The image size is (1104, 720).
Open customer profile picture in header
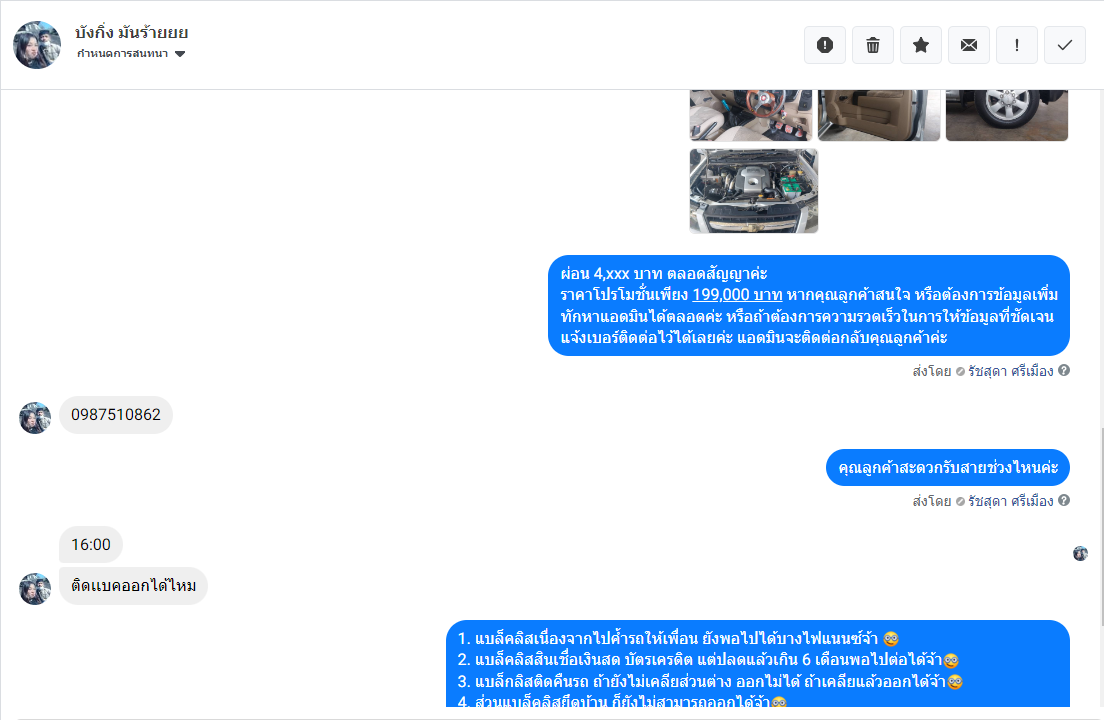[x=37, y=45]
